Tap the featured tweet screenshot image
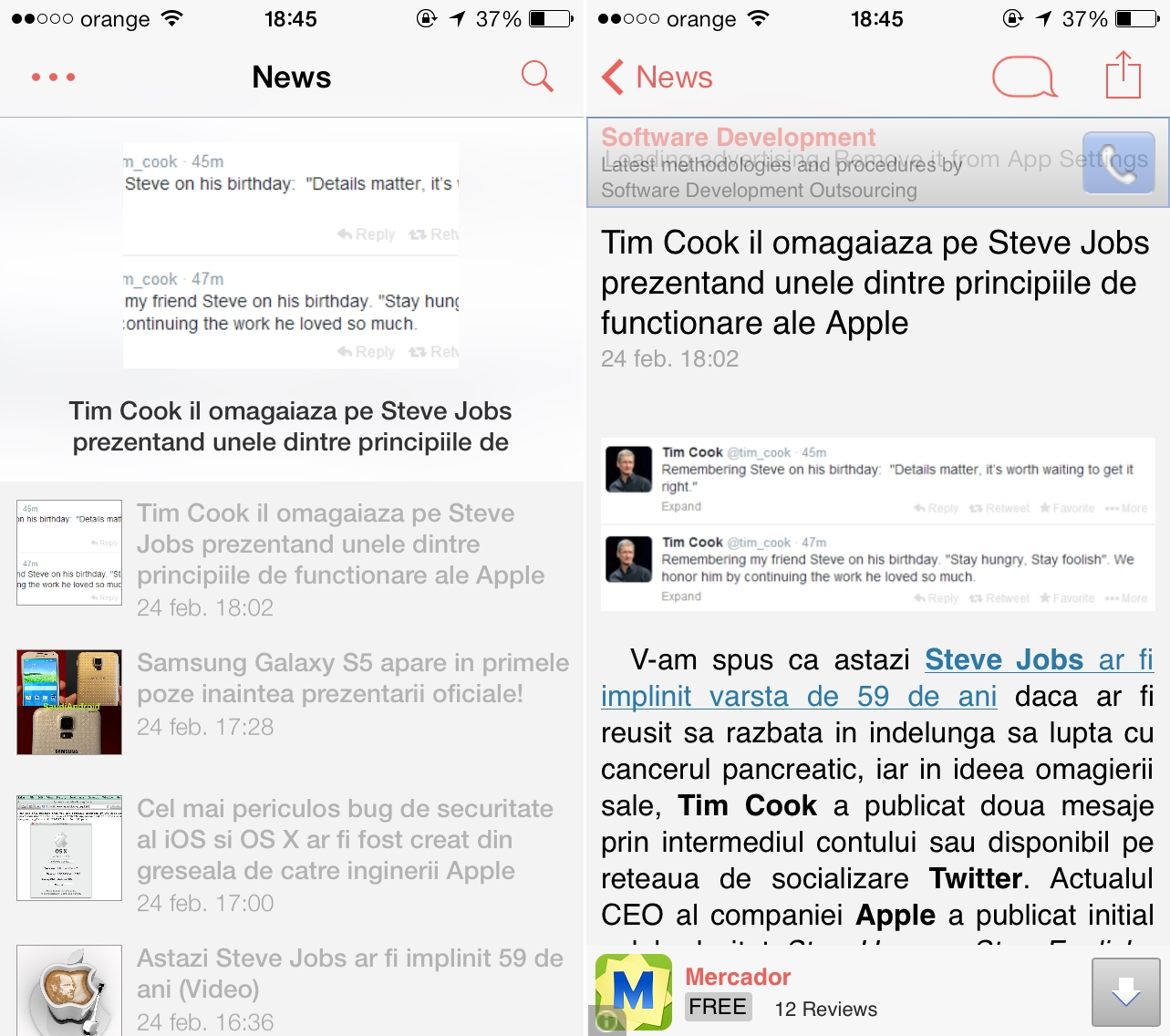Viewport: 1170px width, 1036px height. point(291,254)
